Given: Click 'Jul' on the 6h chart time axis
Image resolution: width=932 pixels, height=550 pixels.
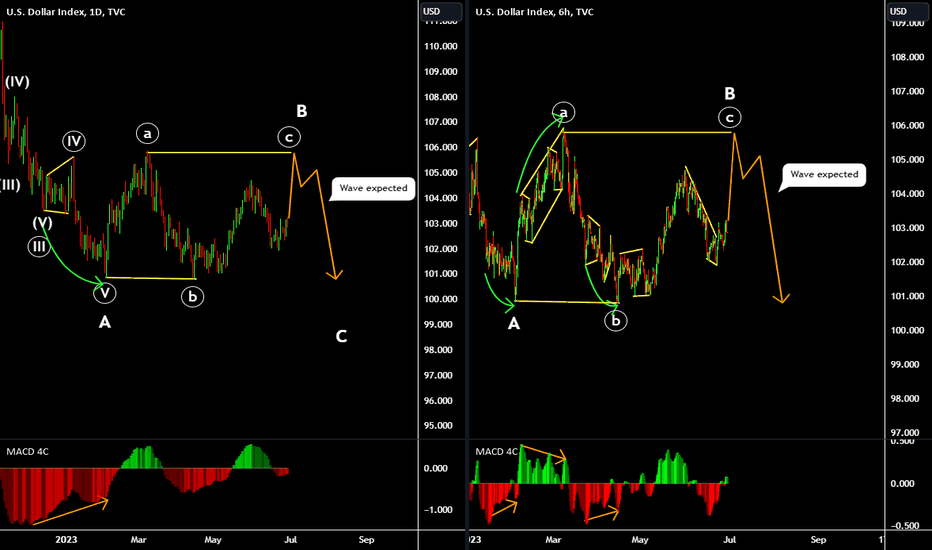Looking at the screenshot, I should pyautogui.click(x=729, y=540).
